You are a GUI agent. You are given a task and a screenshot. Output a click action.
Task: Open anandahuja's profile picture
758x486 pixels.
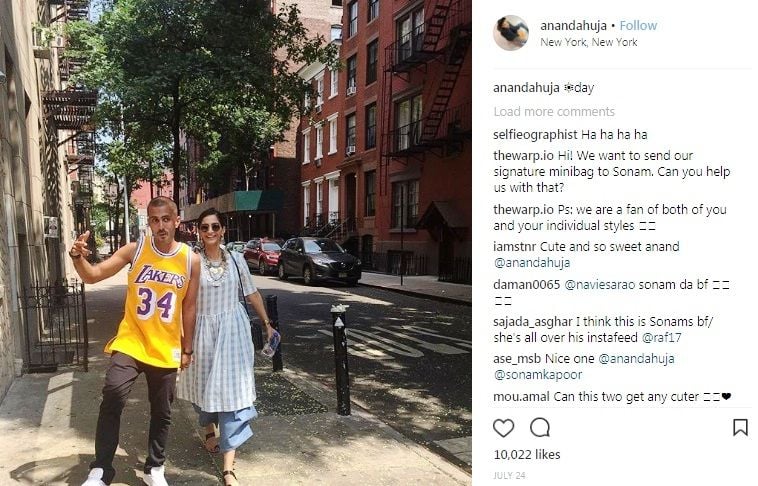[x=510, y=33]
